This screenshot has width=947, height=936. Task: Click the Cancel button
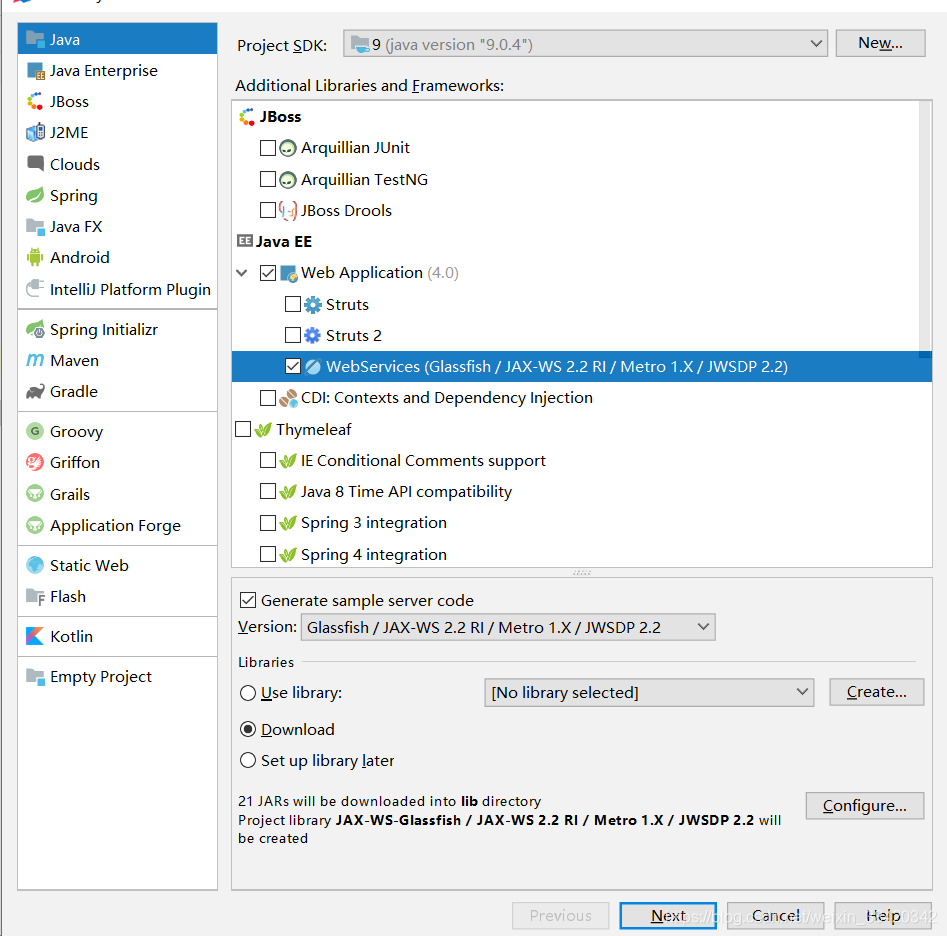(775, 915)
